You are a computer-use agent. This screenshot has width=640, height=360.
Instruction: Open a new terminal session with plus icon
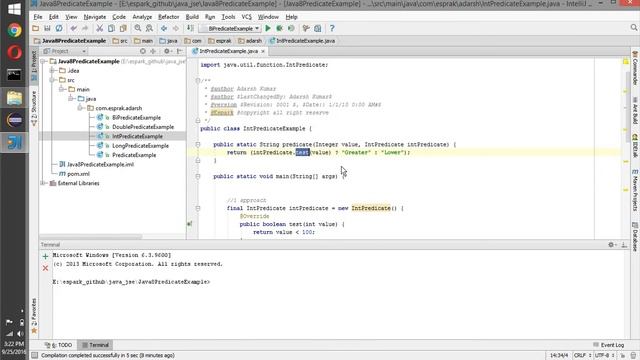tap(45, 256)
